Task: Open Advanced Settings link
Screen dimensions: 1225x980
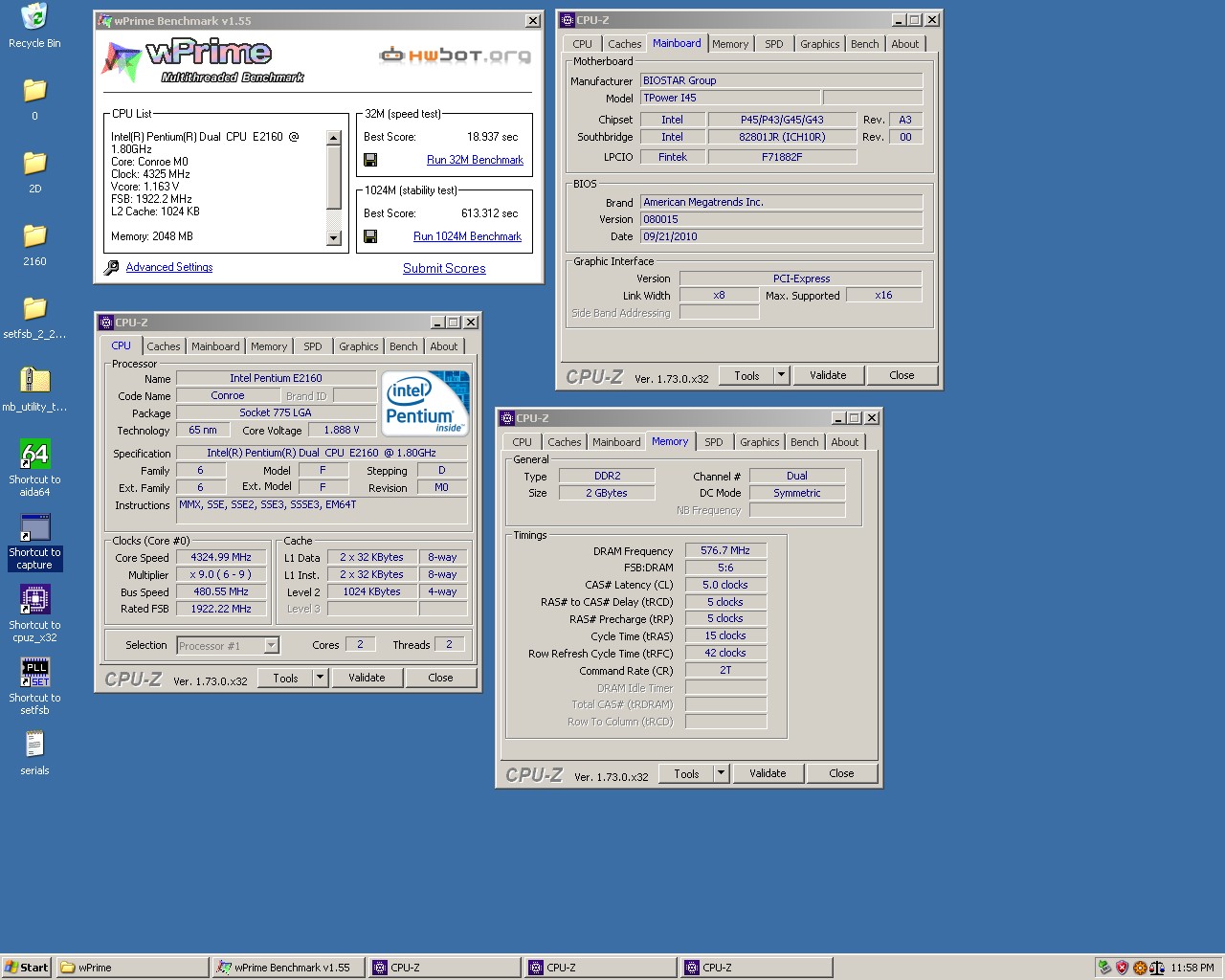Action: coord(169,267)
